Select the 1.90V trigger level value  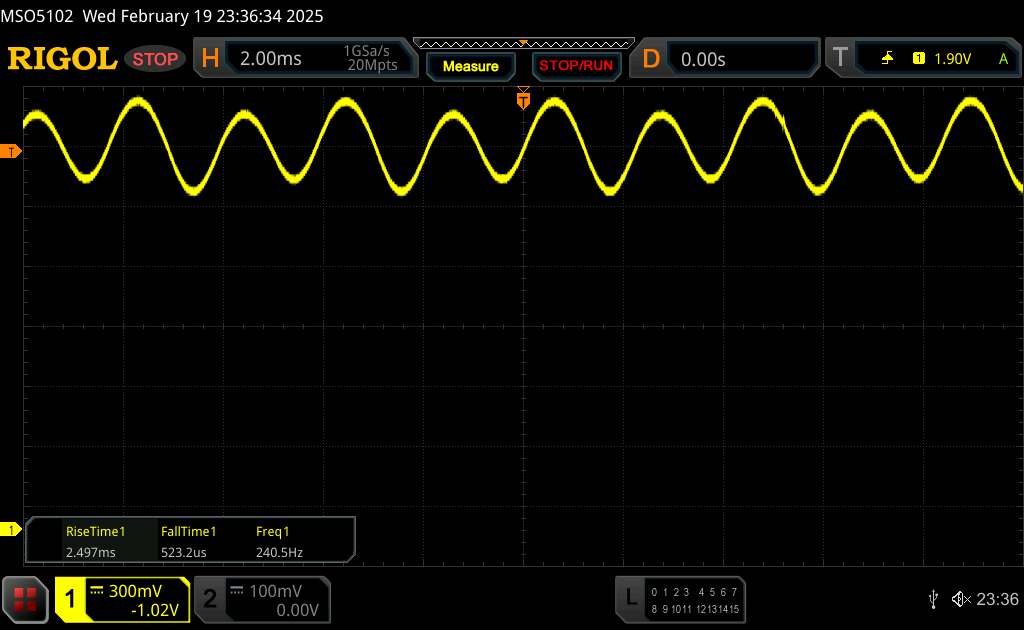(x=952, y=59)
